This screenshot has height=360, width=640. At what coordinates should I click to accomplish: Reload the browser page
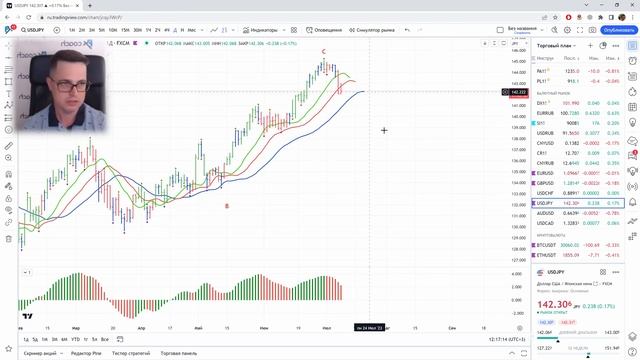tap(29, 18)
